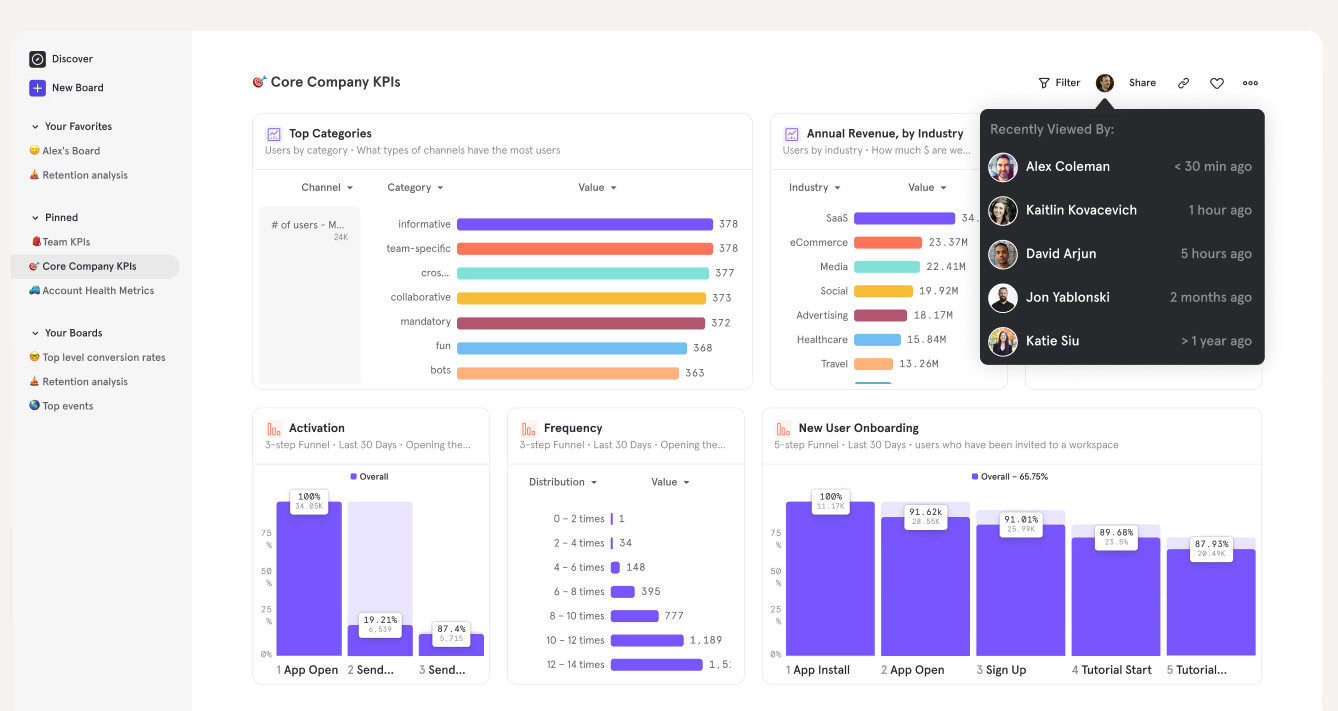Collapse the Your Favorites section

point(35,127)
